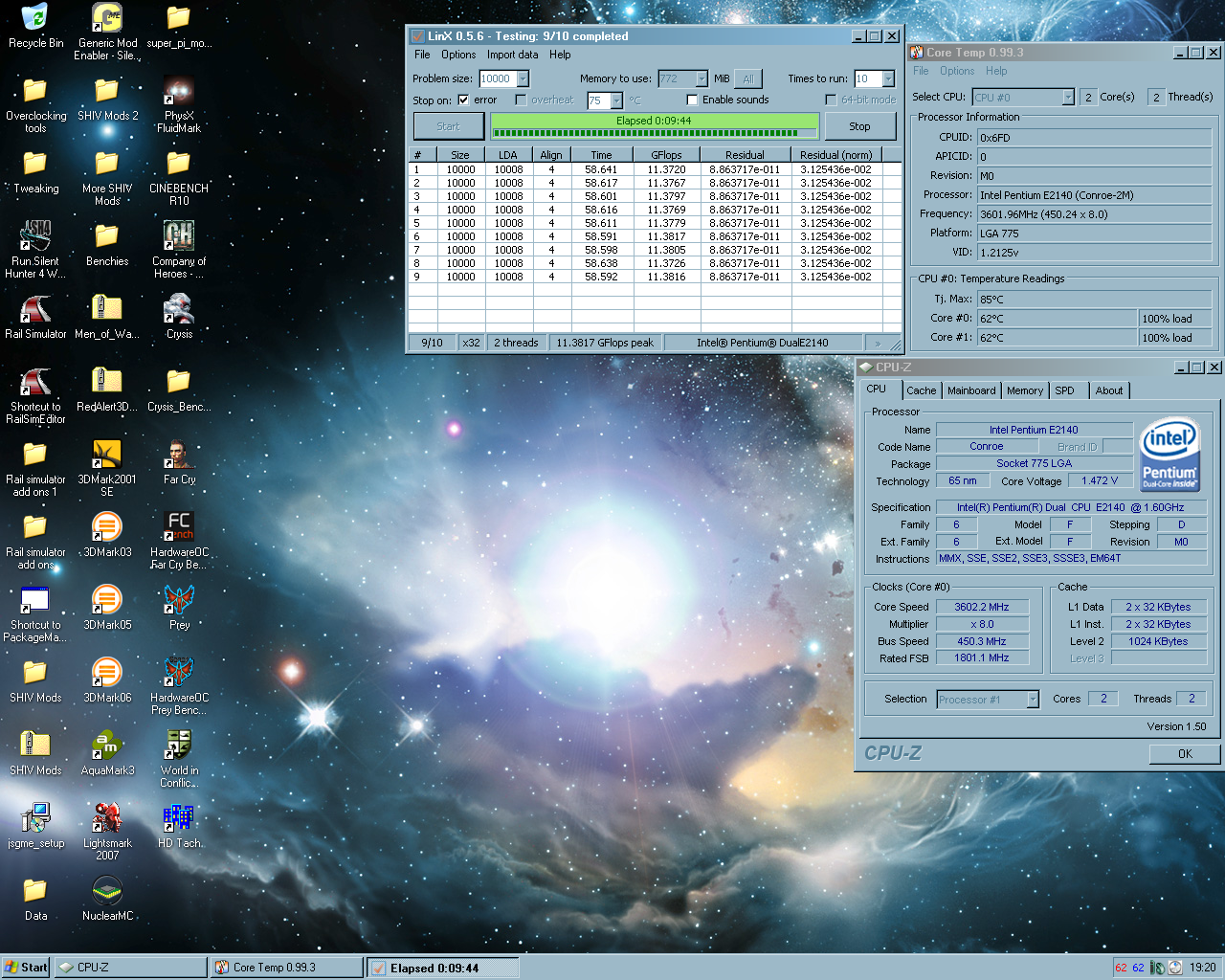The height and width of the screenshot is (980, 1225).
Task: Click OK button in CPU-Z
Action: [x=1185, y=753]
